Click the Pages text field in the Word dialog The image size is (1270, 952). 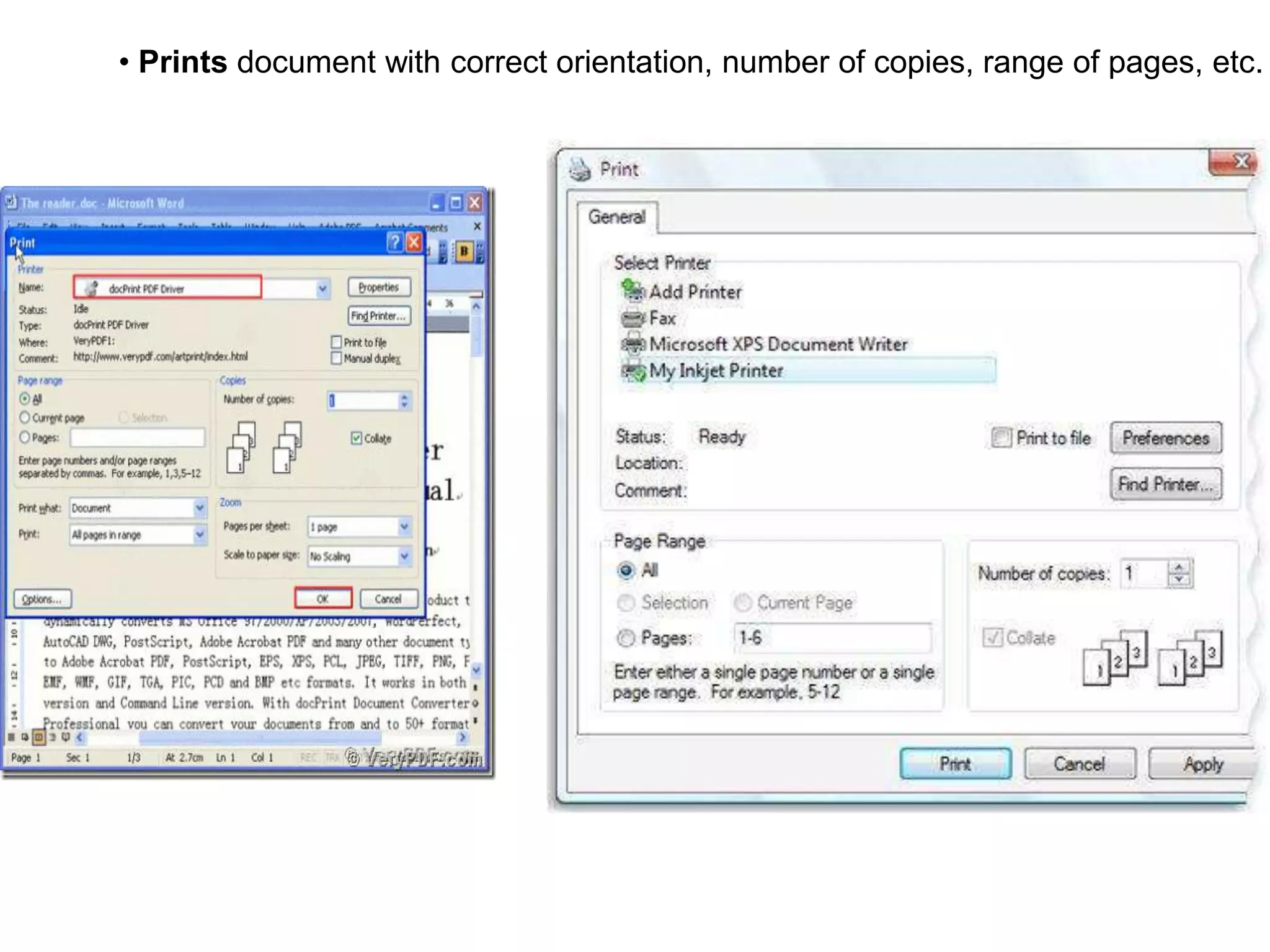pyautogui.click(x=137, y=438)
